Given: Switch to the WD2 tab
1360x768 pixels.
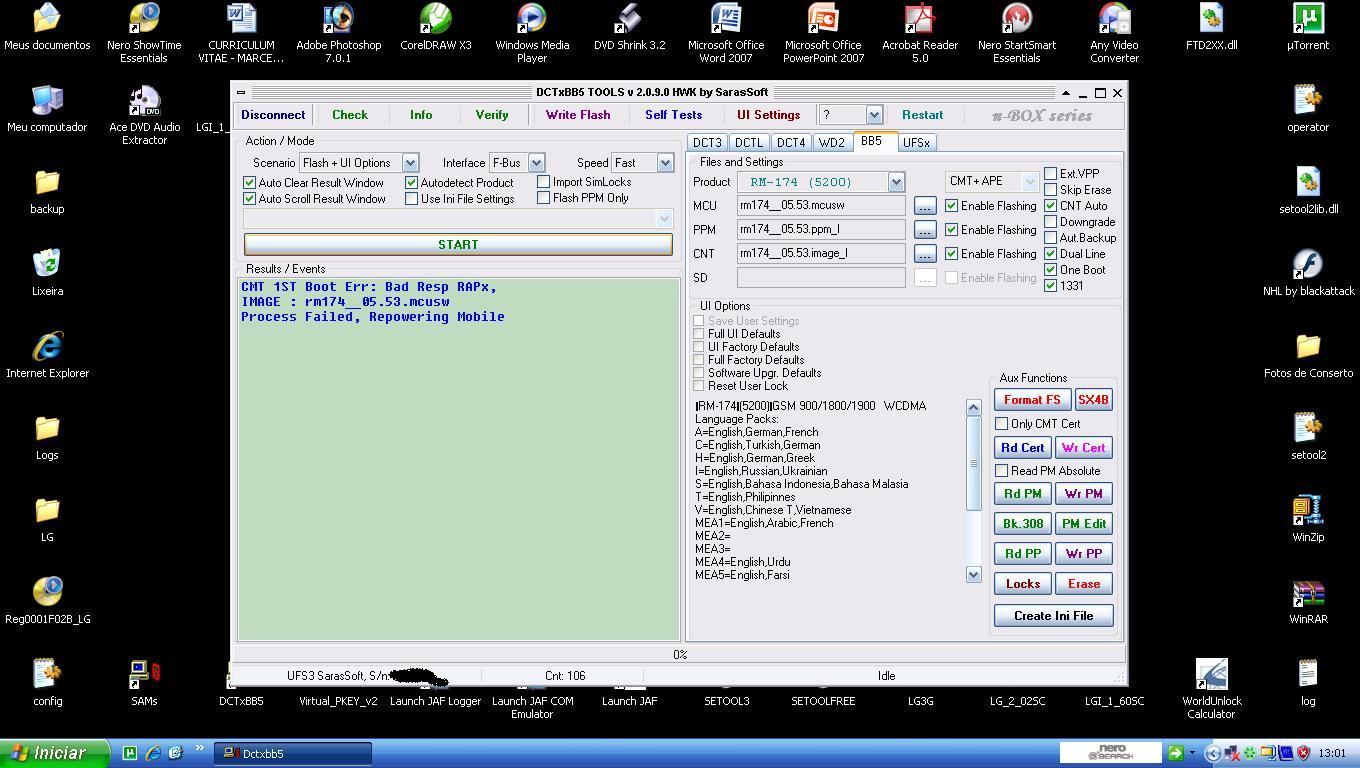Looking at the screenshot, I should coord(832,143).
